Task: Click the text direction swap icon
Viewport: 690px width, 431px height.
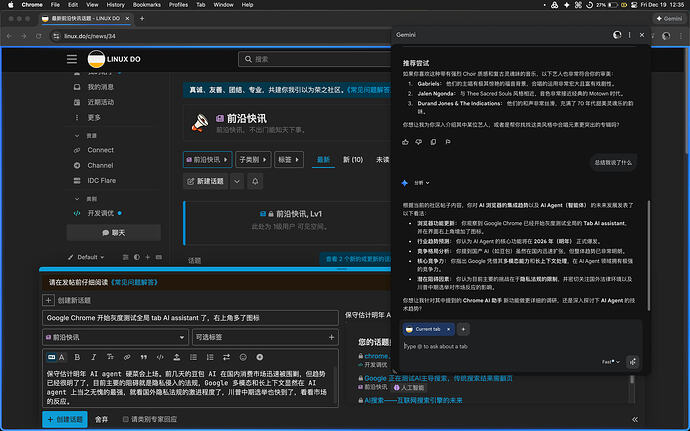Action: [x=226, y=357]
